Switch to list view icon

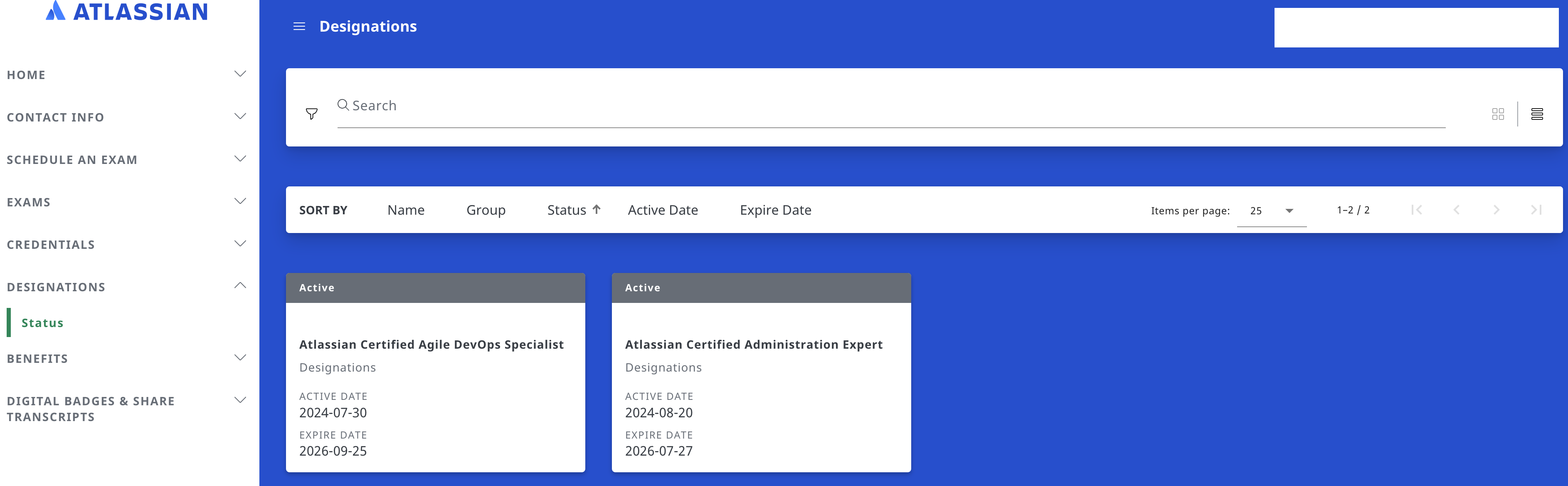[x=1536, y=114]
